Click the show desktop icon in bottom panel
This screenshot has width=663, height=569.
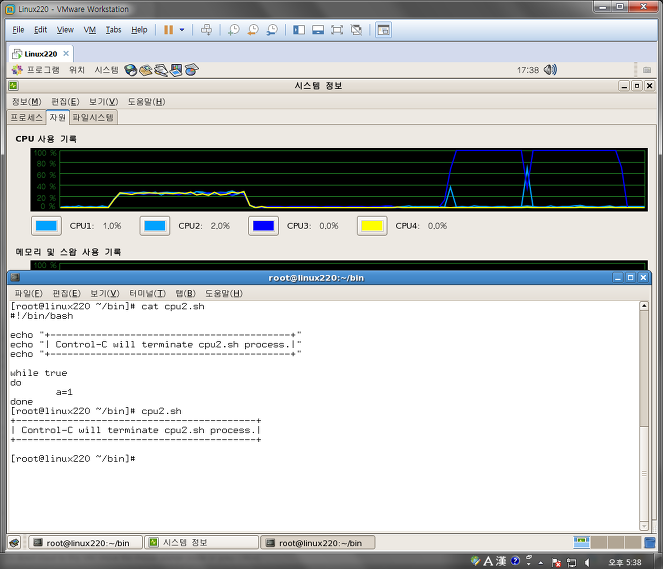pyautogui.click(x=14, y=542)
